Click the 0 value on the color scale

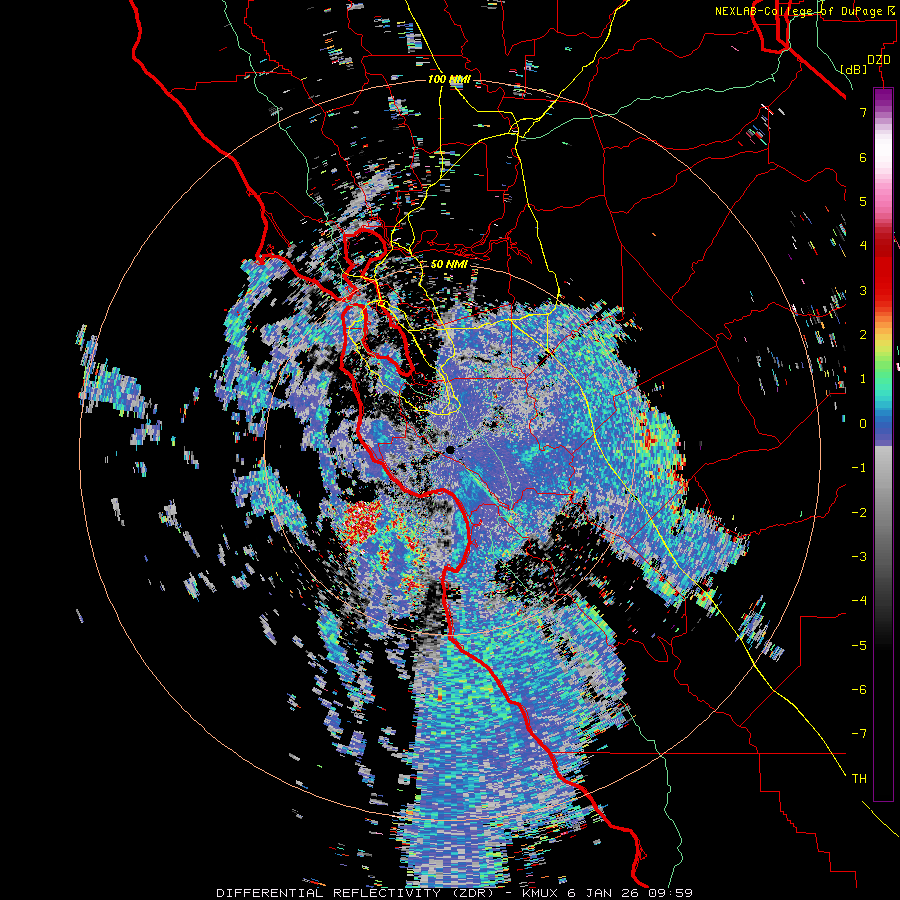coord(863,424)
